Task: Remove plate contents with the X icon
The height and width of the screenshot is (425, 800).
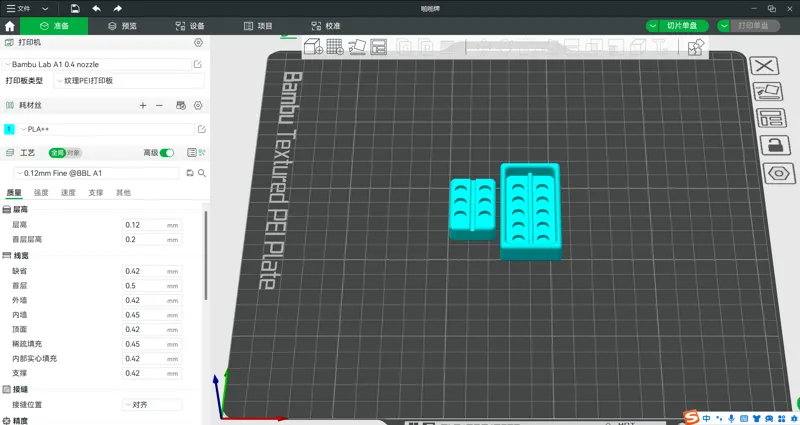Action: point(764,66)
